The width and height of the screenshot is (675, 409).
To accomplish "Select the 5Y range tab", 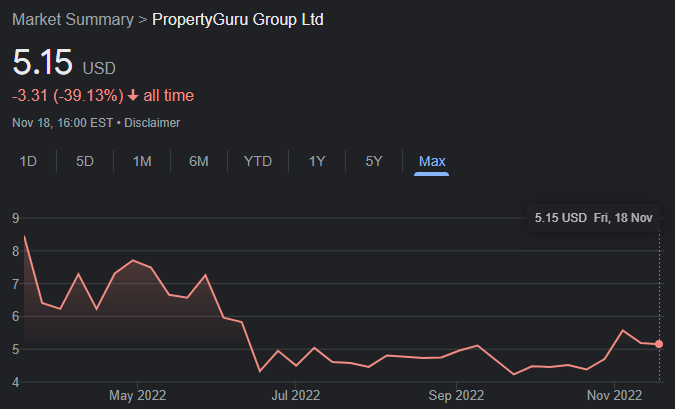I will (374, 161).
